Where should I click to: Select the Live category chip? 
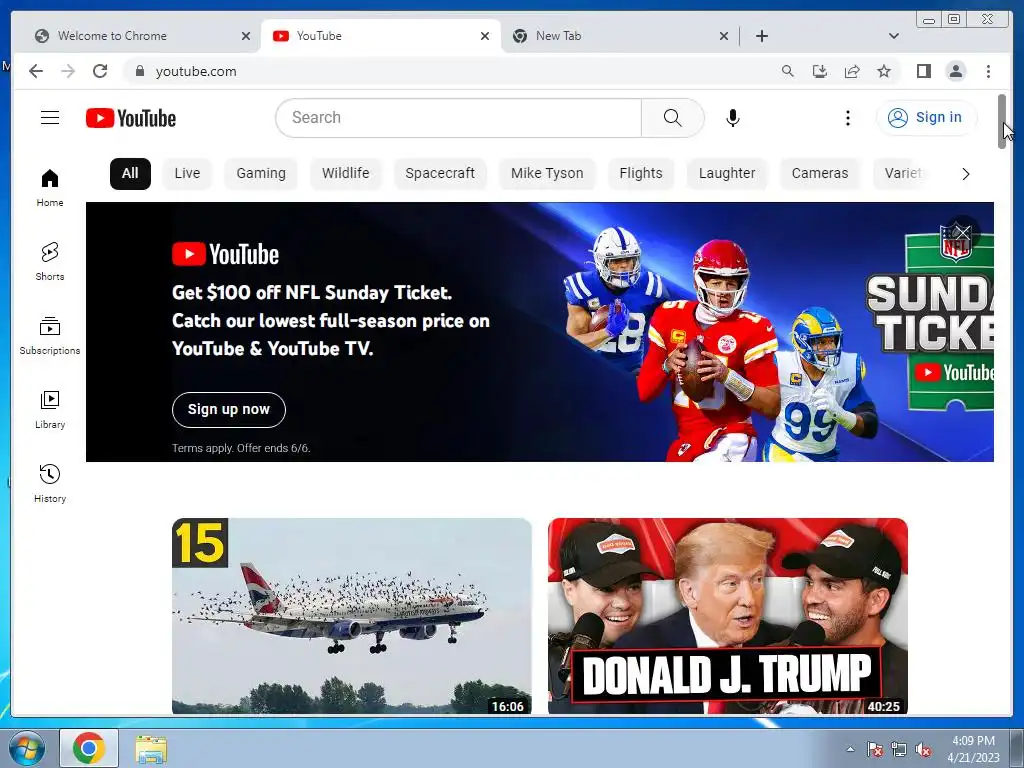187,174
